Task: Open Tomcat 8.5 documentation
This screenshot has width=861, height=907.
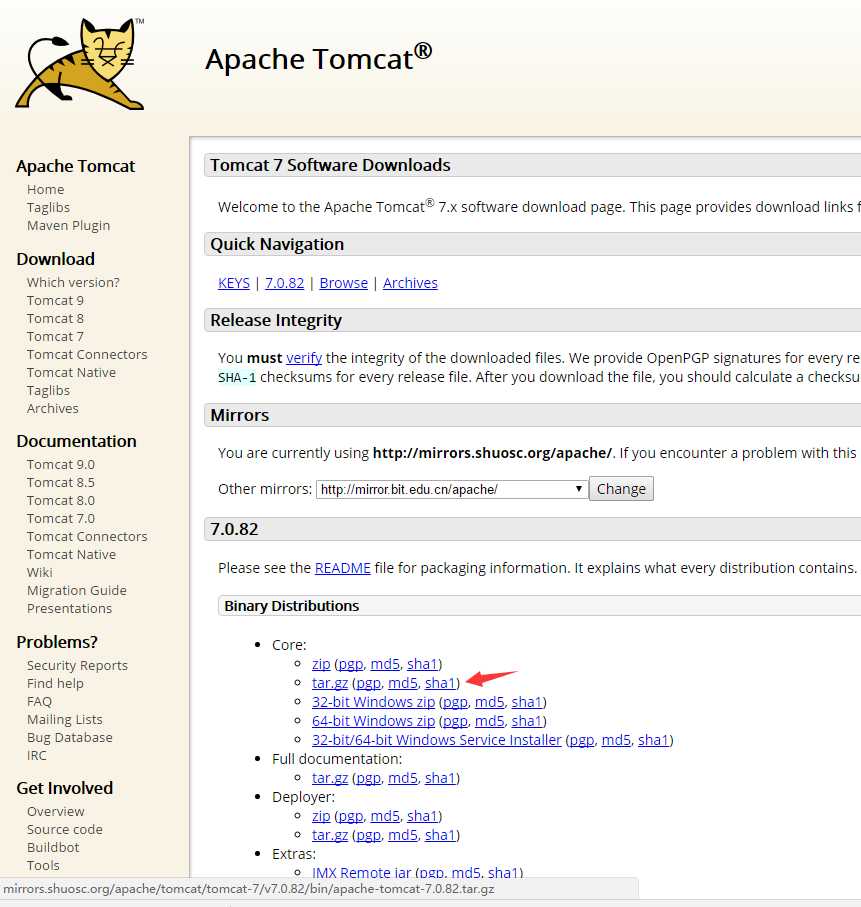Action: click(61, 483)
